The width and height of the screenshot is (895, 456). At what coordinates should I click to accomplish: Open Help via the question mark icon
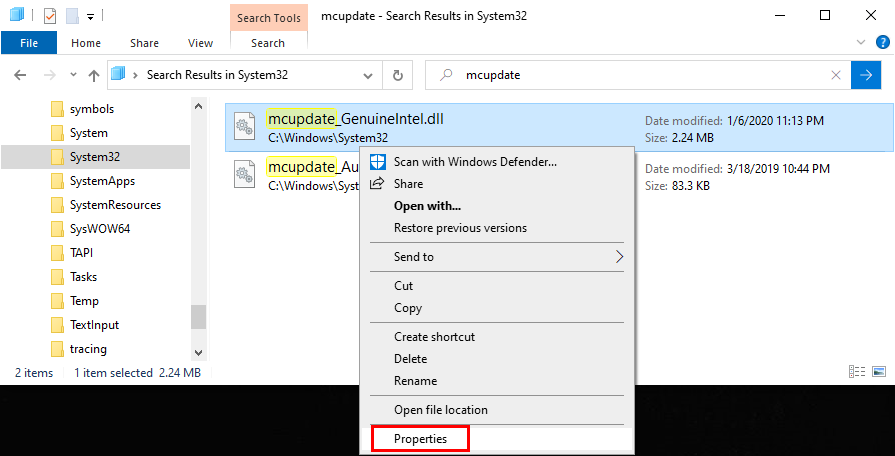(x=882, y=42)
